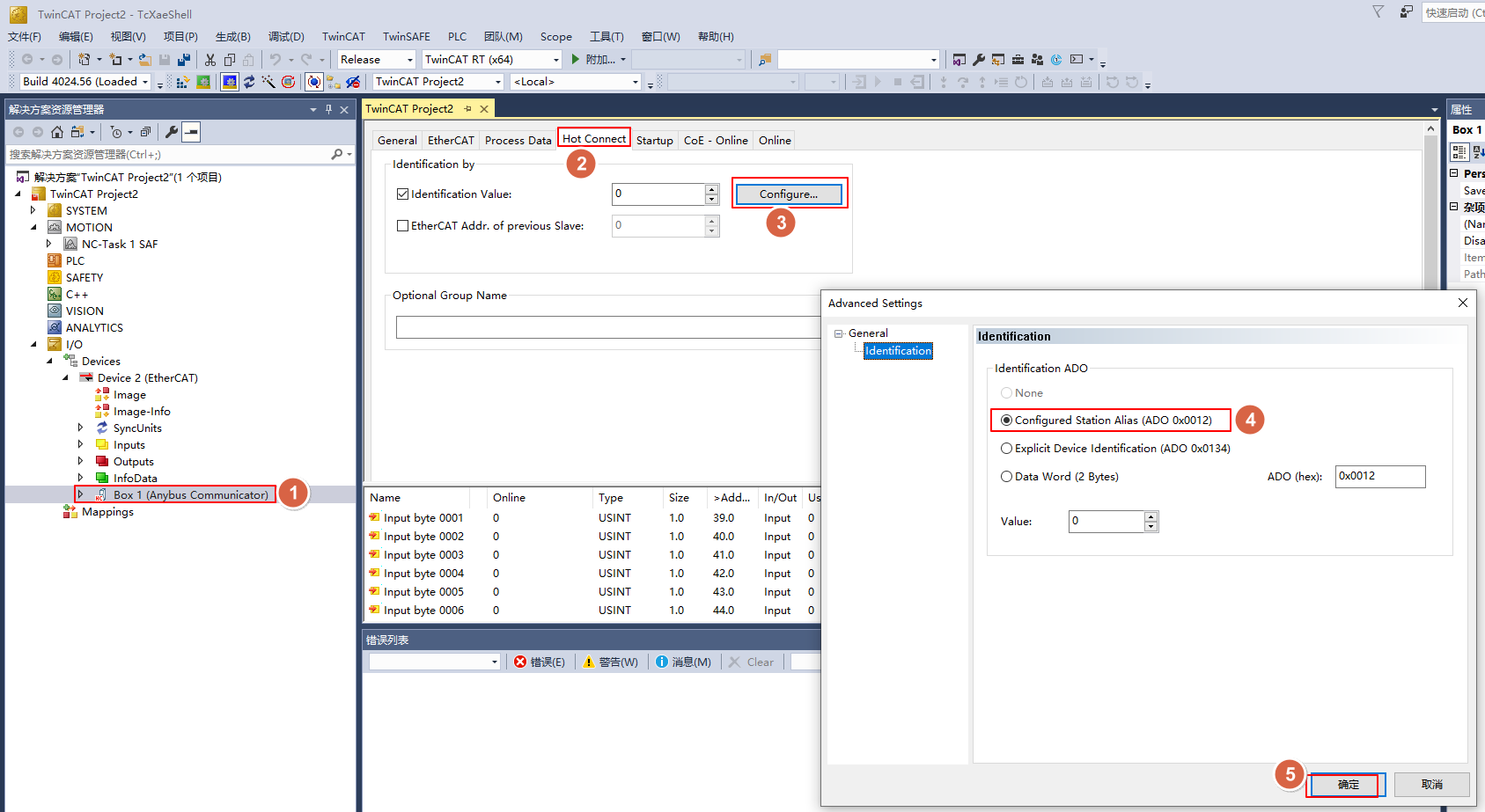Image resolution: width=1485 pixels, height=812 pixels.
Task: Click the 警告(W) warnings filter button
Action: pos(610,662)
